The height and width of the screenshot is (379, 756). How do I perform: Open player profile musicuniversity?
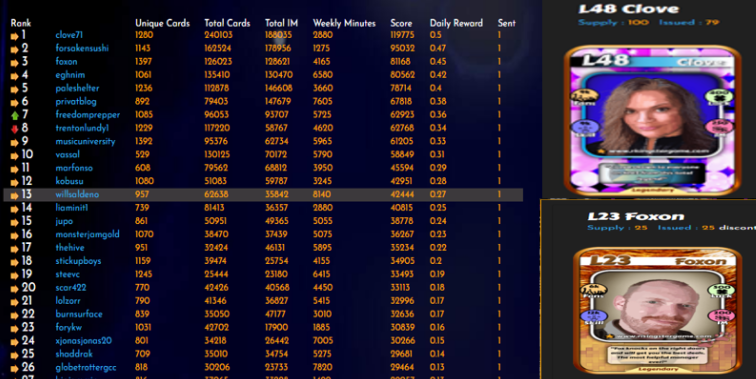[x=85, y=141]
